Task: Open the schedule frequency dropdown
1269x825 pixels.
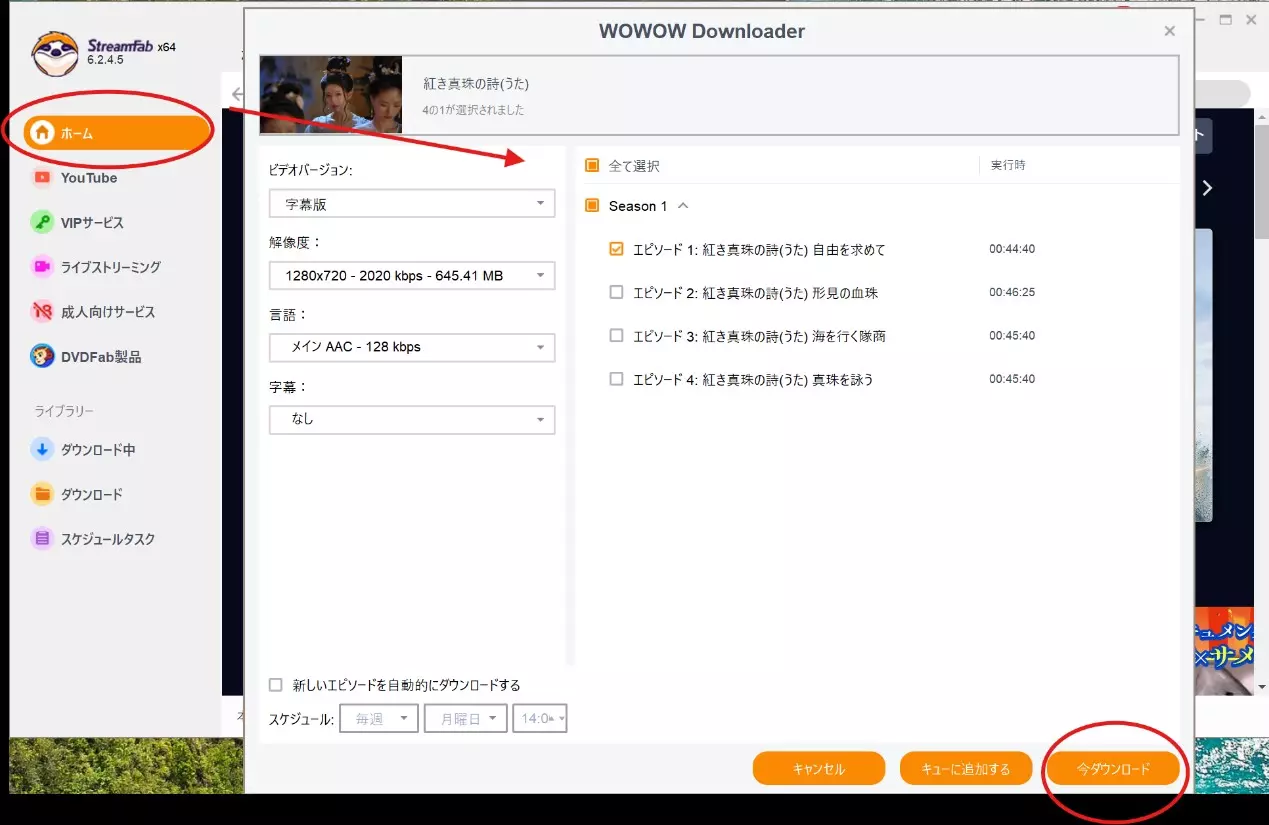Action: tap(379, 718)
